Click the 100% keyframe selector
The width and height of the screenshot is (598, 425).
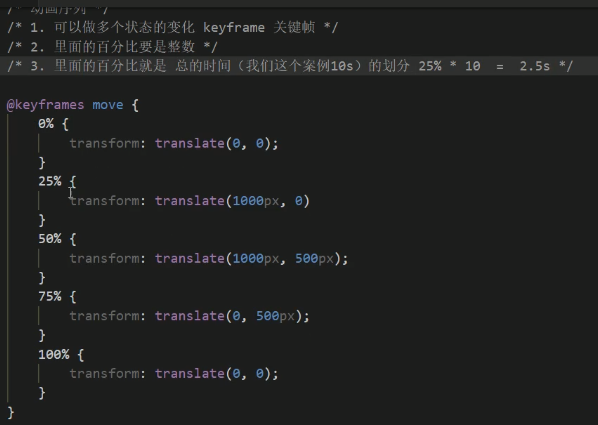[x=54, y=354]
